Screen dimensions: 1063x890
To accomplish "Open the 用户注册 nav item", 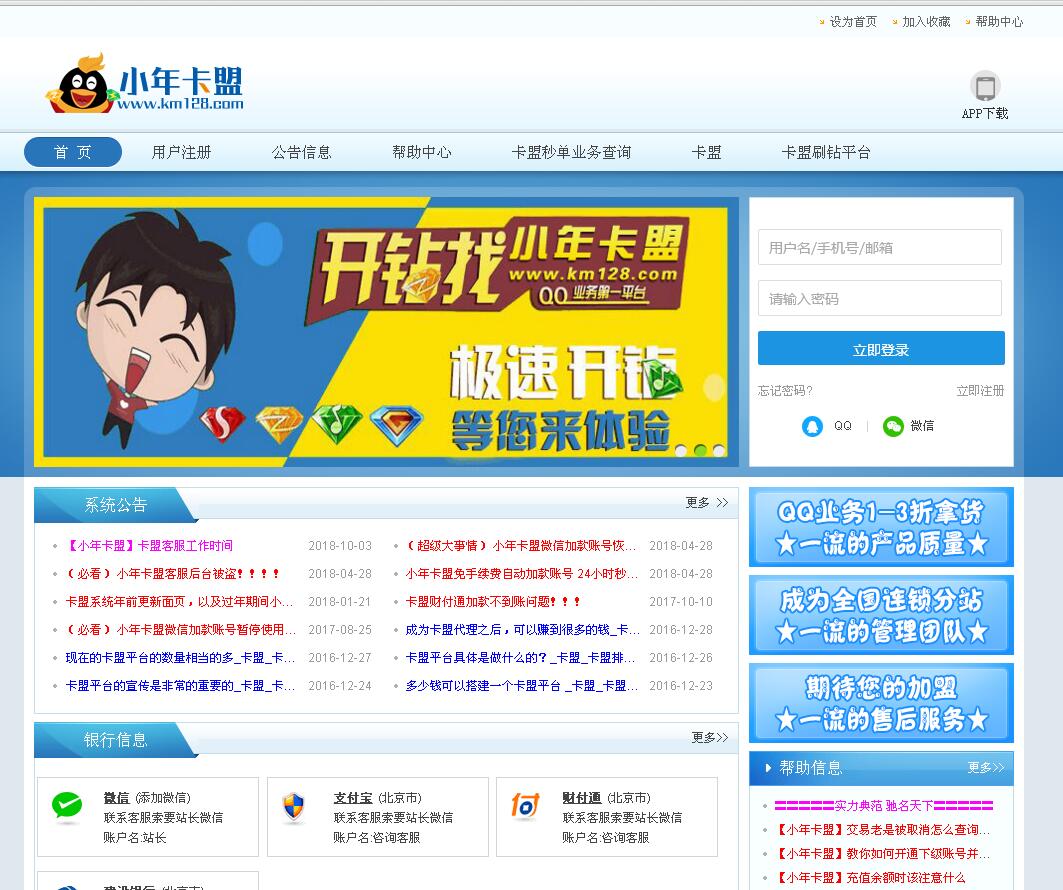I will (181, 152).
